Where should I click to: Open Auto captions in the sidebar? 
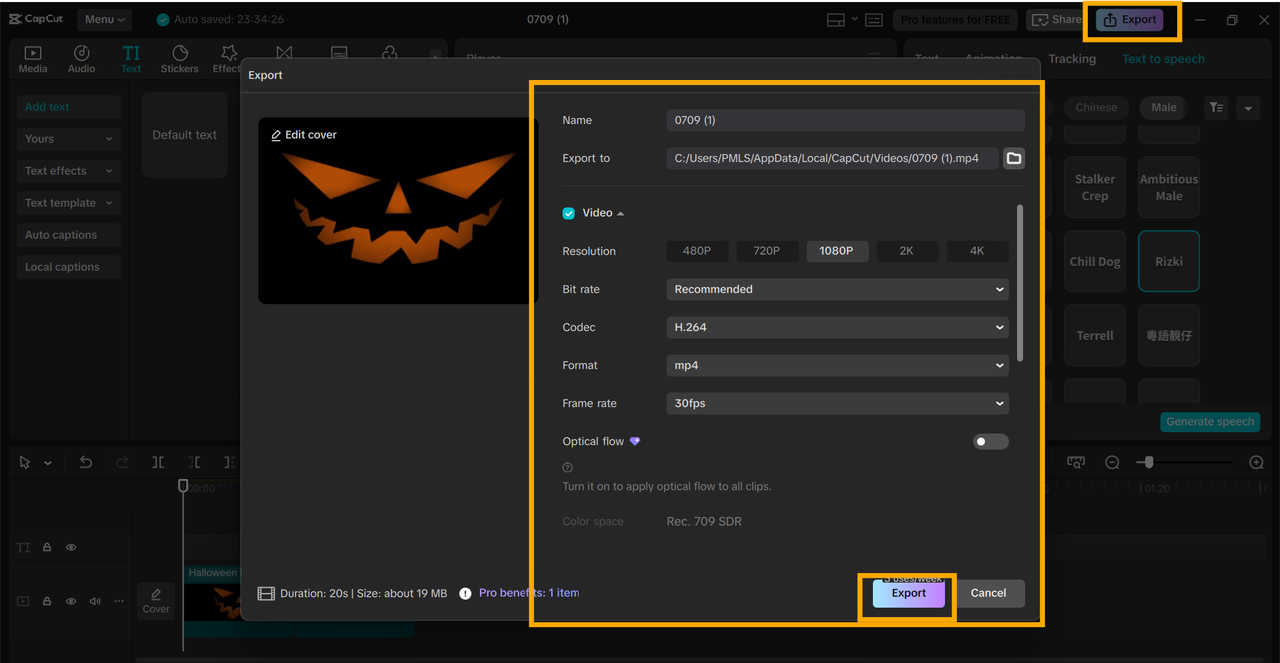(x=69, y=235)
